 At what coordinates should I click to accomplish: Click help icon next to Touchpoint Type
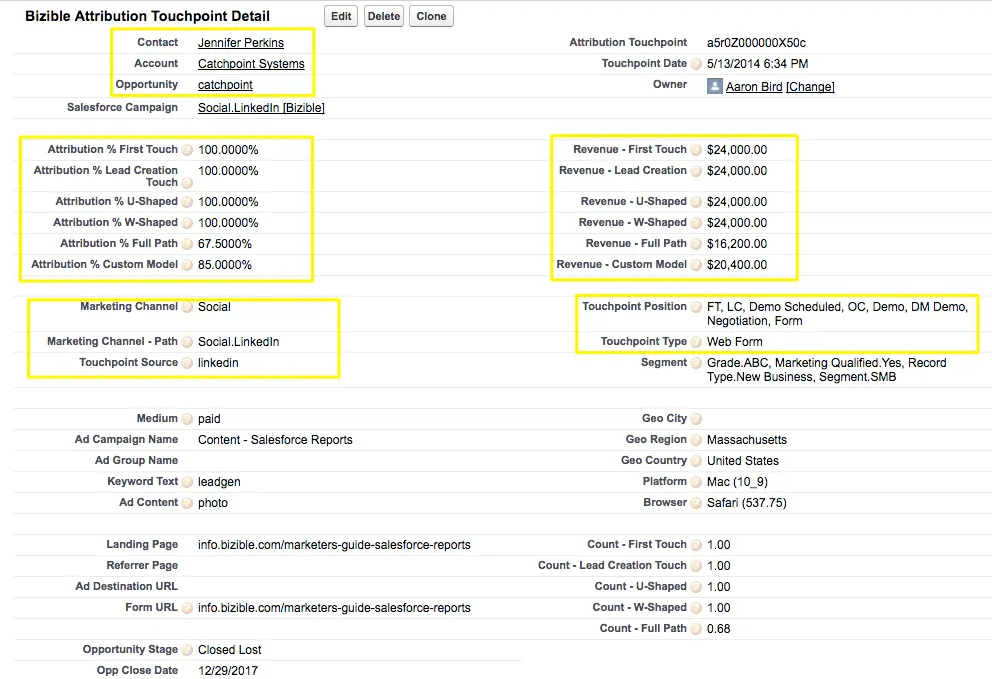click(x=696, y=342)
